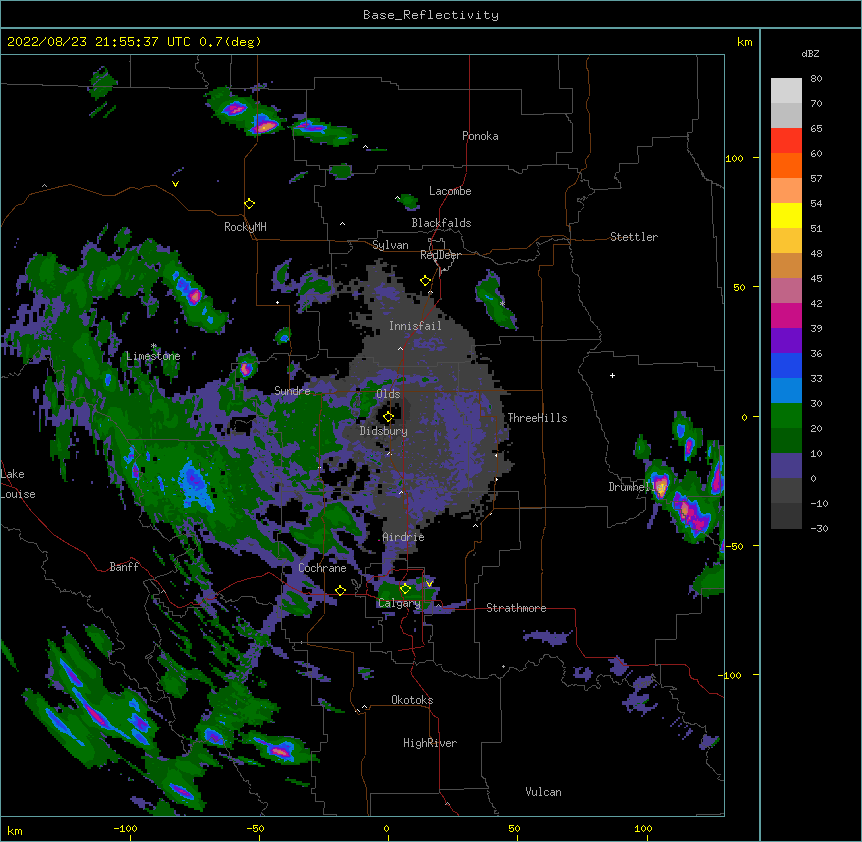Screen dimensions: 862x842
Task: Select the Strathmore label
Action: 516,608
